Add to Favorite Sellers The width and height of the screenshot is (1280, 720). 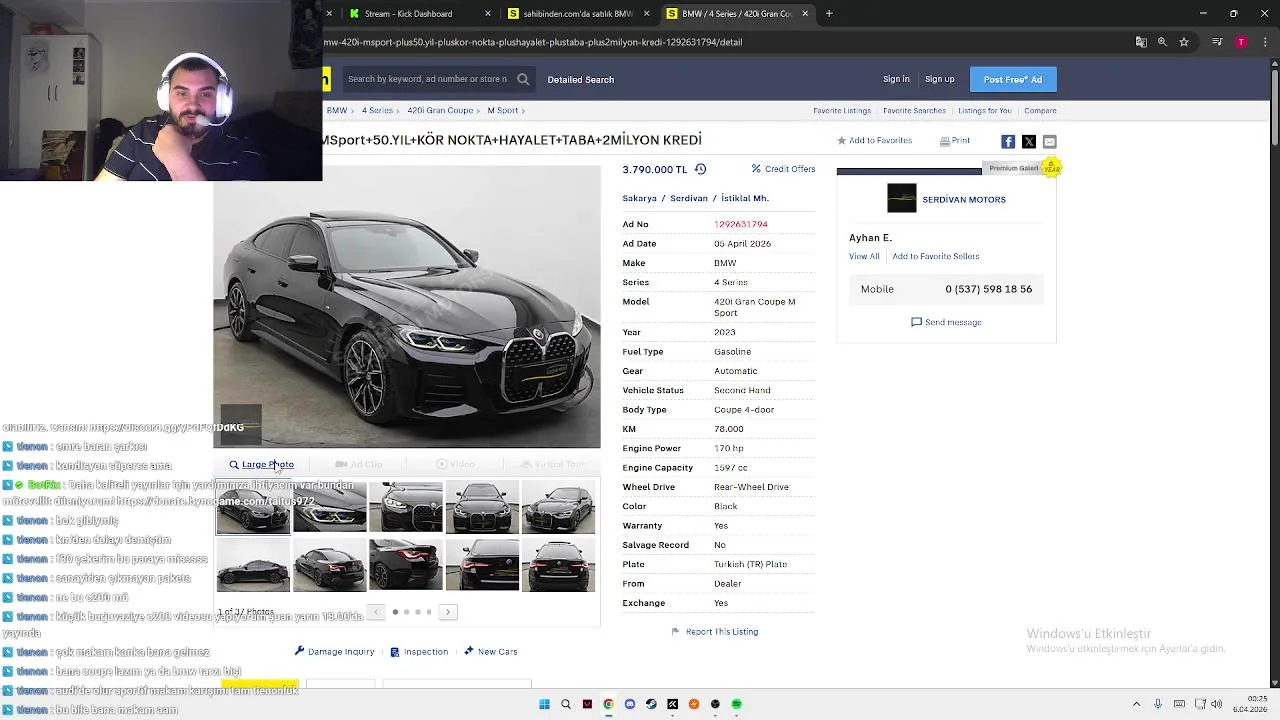pos(935,257)
